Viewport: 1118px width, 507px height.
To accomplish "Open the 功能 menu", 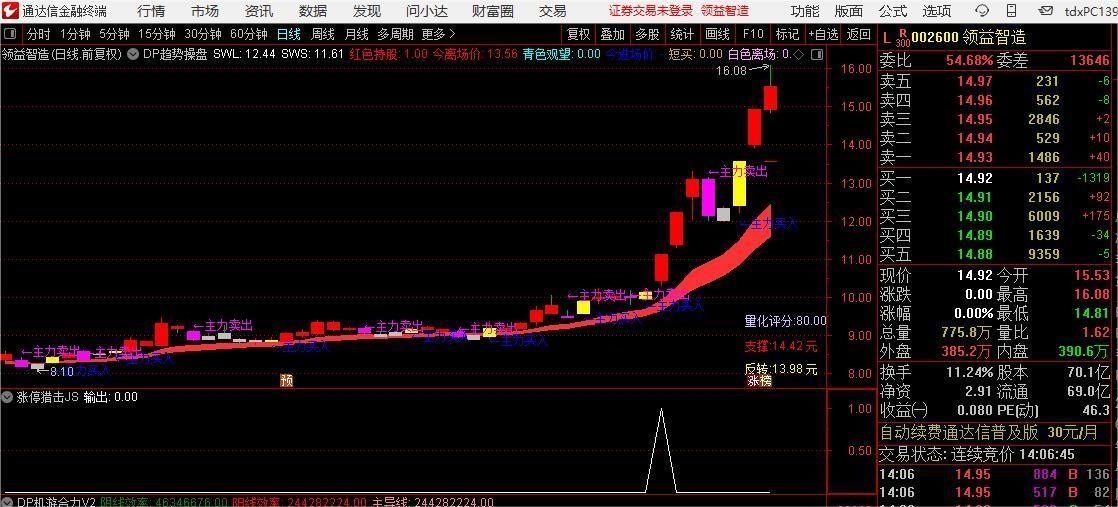I will pyautogui.click(x=805, y=11).
